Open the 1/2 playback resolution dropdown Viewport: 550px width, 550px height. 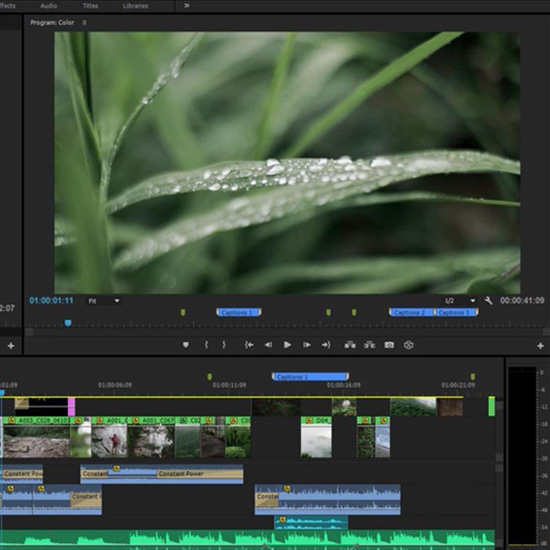point(460,301)
